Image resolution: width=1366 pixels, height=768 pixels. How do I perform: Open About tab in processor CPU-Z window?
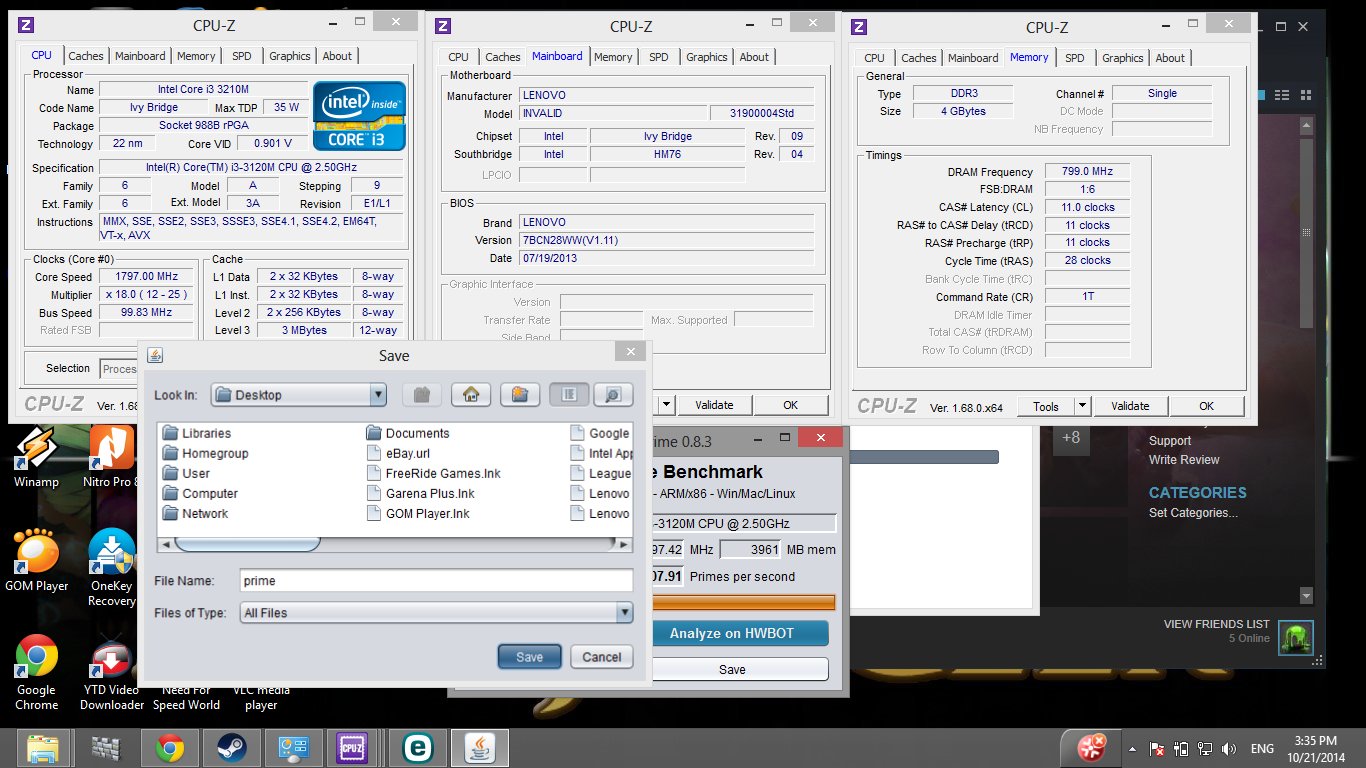click(x=337, y=56)
